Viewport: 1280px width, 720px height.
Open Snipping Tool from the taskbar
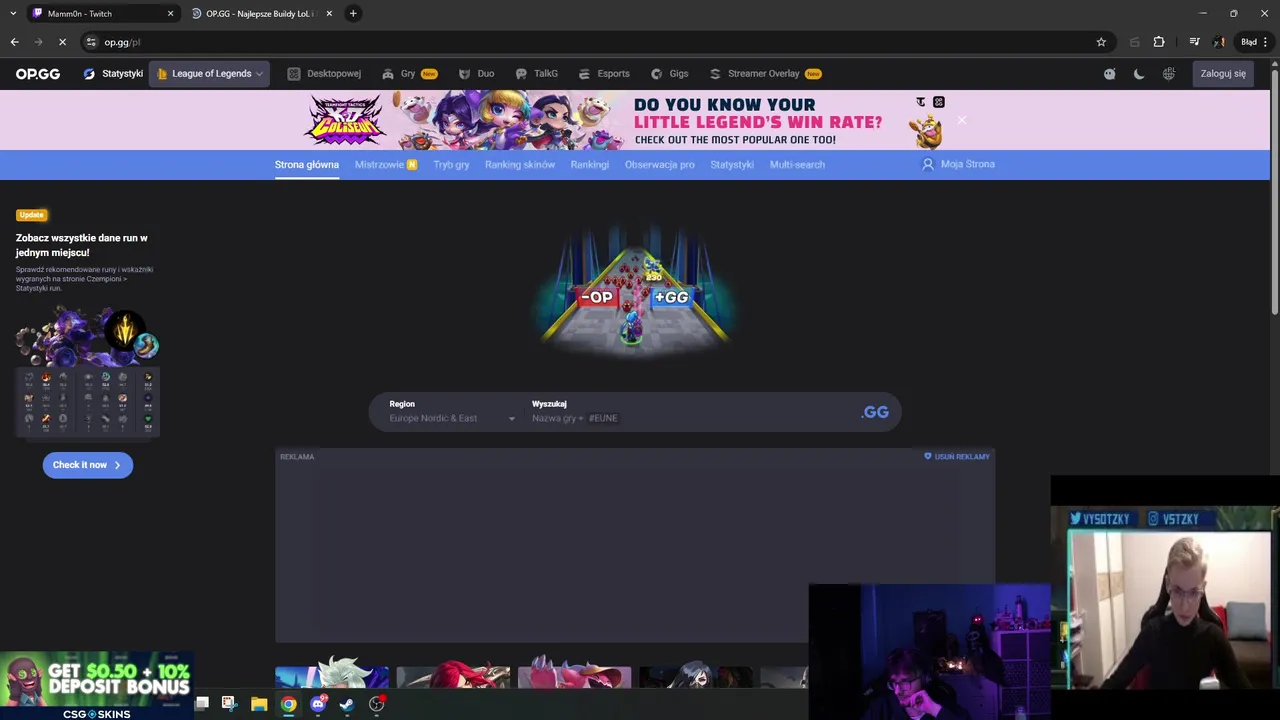click(x=229, y=704)
